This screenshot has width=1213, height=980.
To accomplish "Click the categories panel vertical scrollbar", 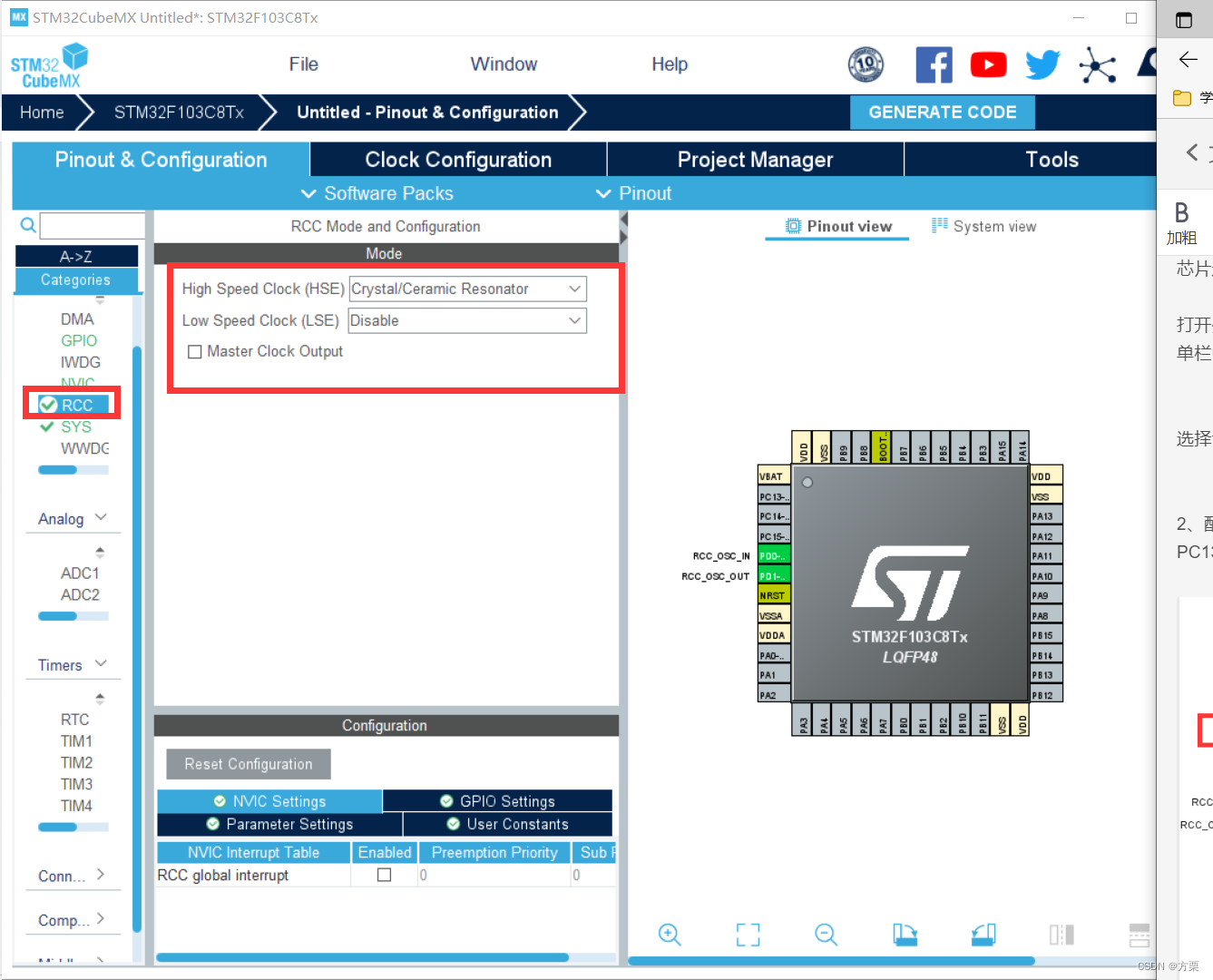I will [137, 640].
